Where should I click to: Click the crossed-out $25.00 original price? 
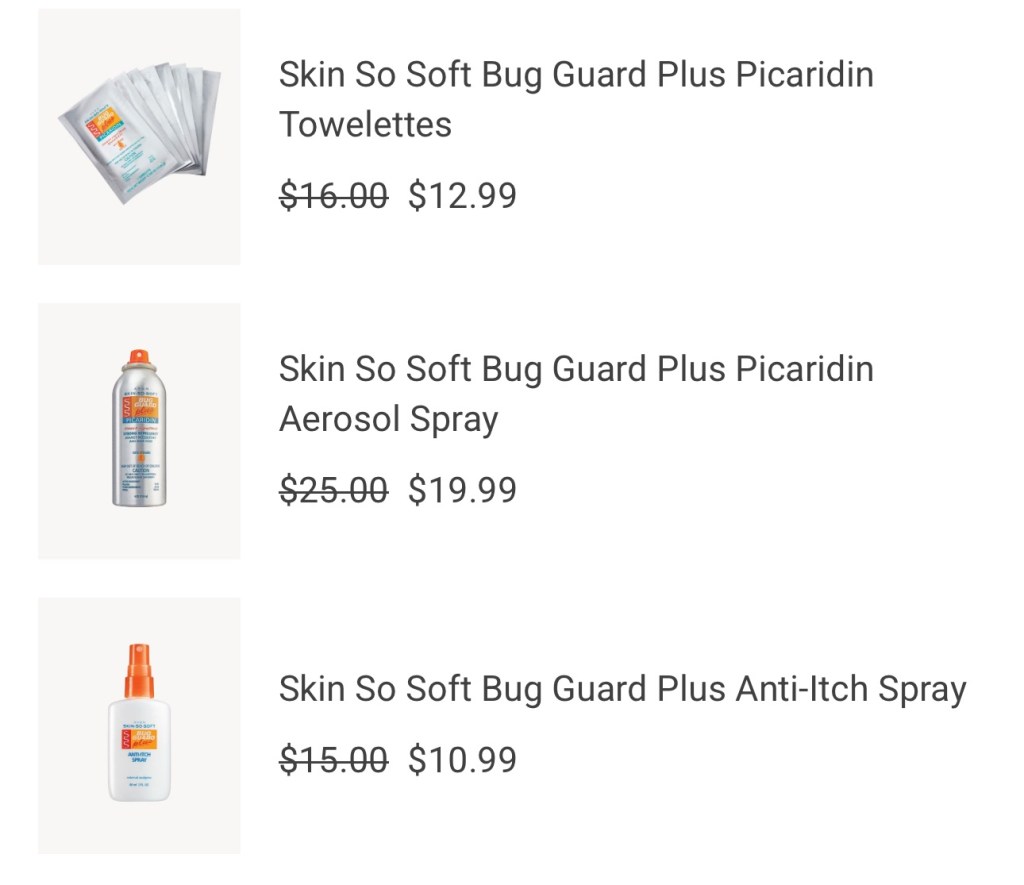pos(333,490)
